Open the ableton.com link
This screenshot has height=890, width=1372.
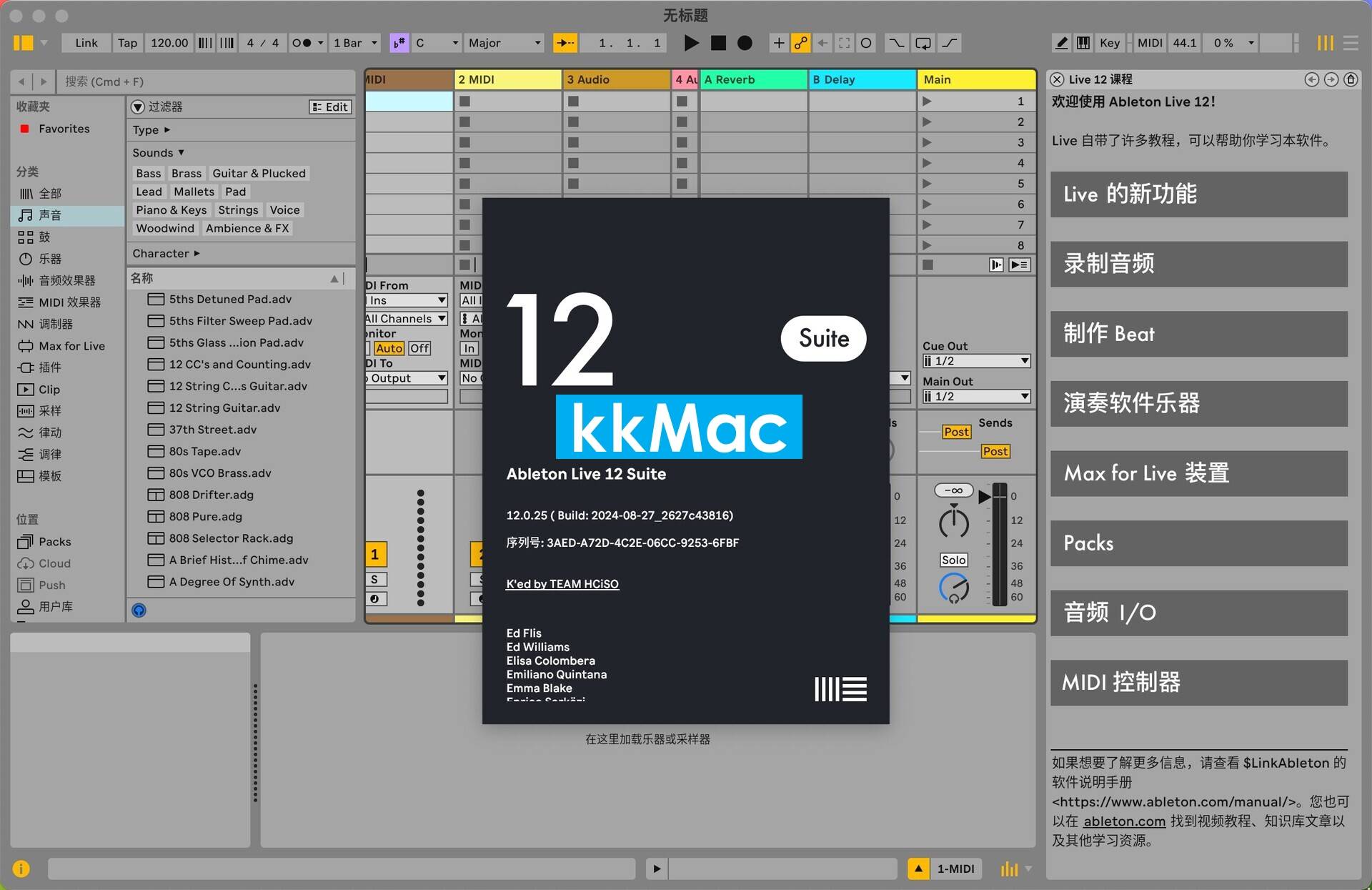(1124, 821)
